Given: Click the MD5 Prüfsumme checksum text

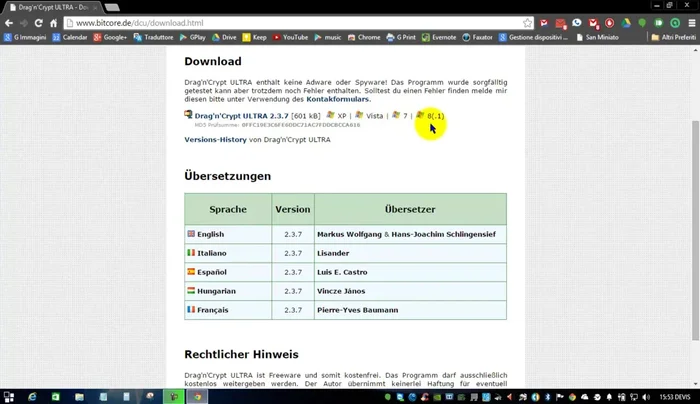Looking at the screenshot, I should click(x=277, y=125).
